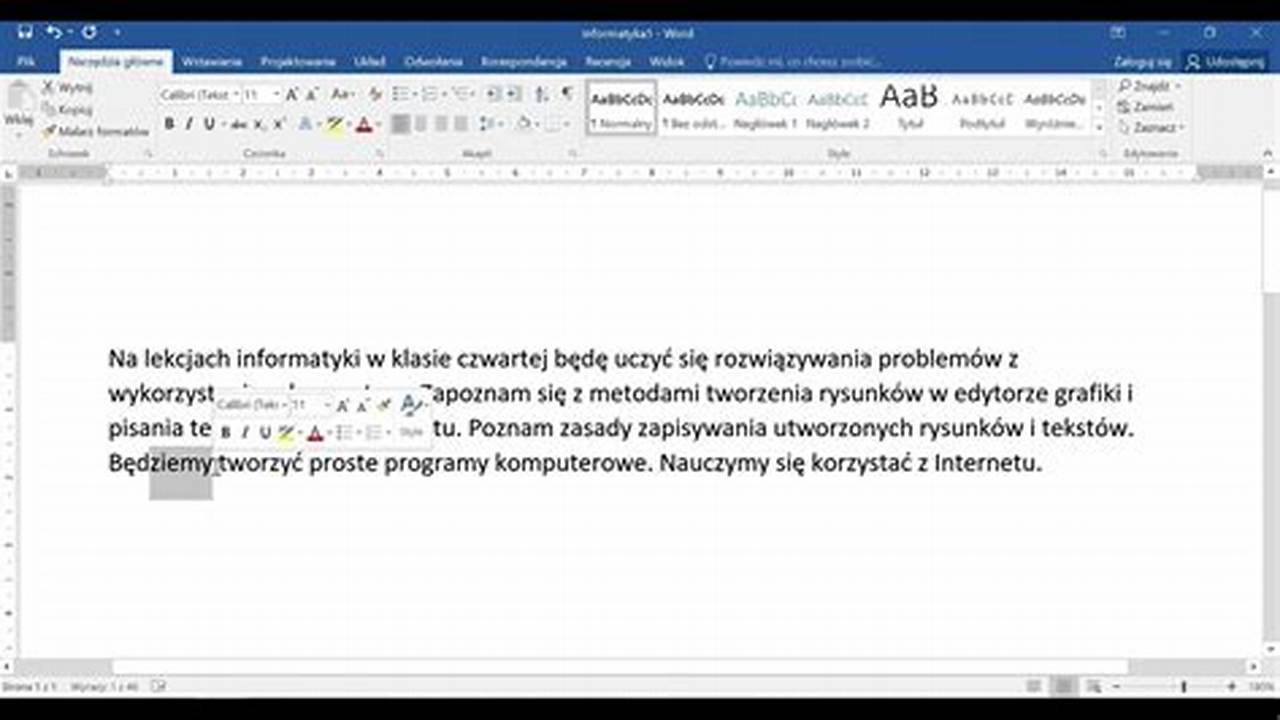Click font color in mini toolbar
The image size is (1280, 720).
[316, 433]
